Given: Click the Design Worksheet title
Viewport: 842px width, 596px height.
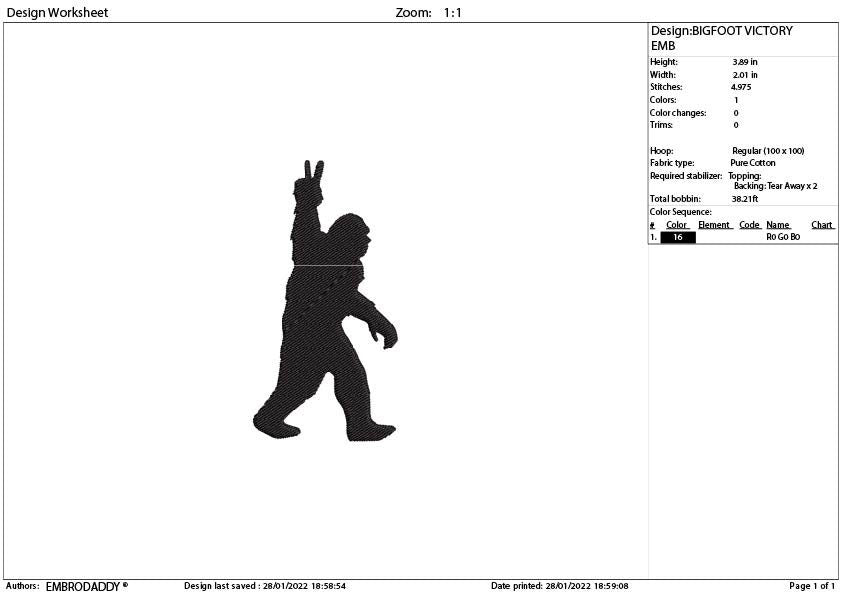Looking at the screenshot, I should pos(57,12).
